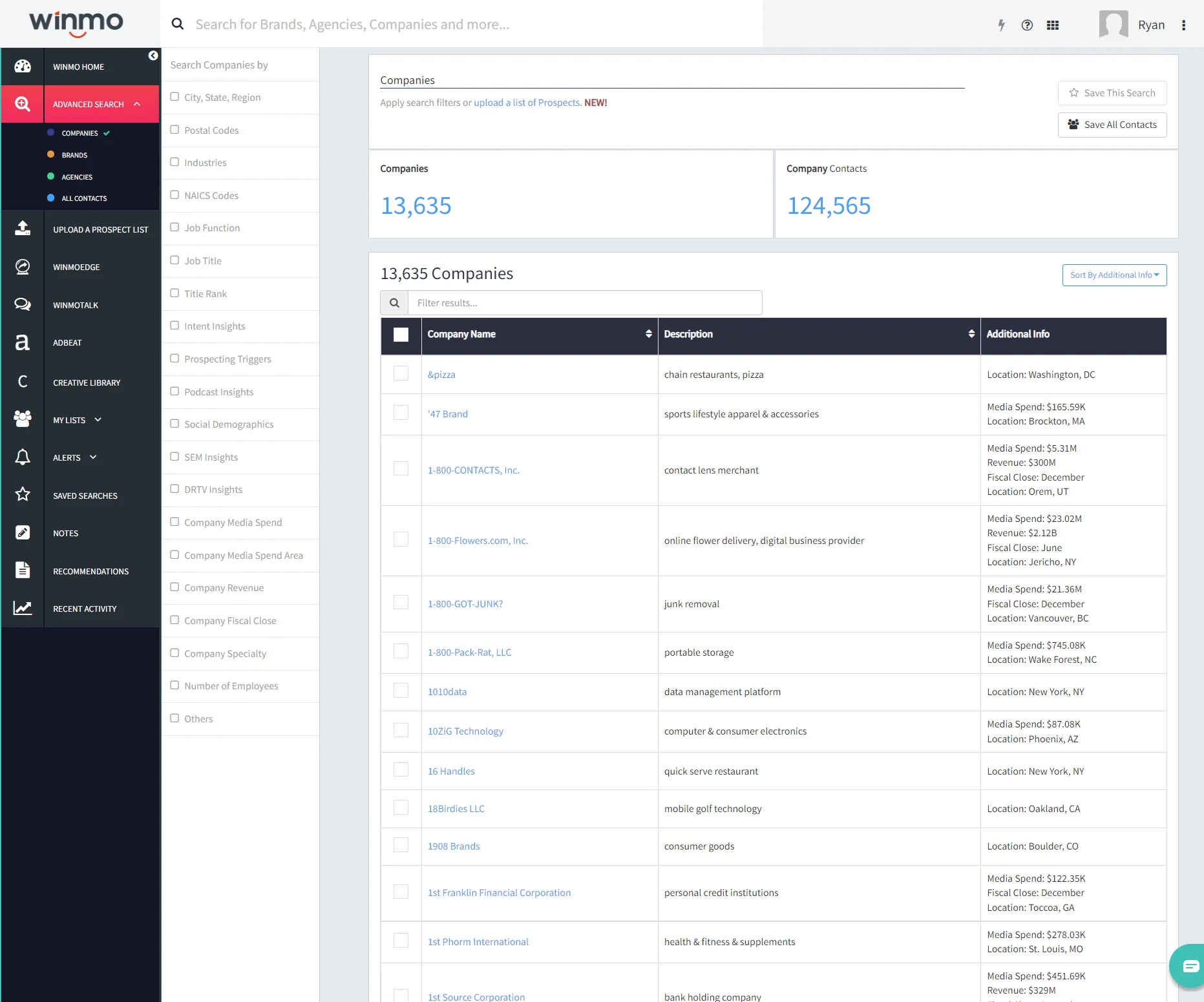Click the filter results search icon
Image resolution: width=1204 pixels, height=1002 pixels.
coord(394,303)
